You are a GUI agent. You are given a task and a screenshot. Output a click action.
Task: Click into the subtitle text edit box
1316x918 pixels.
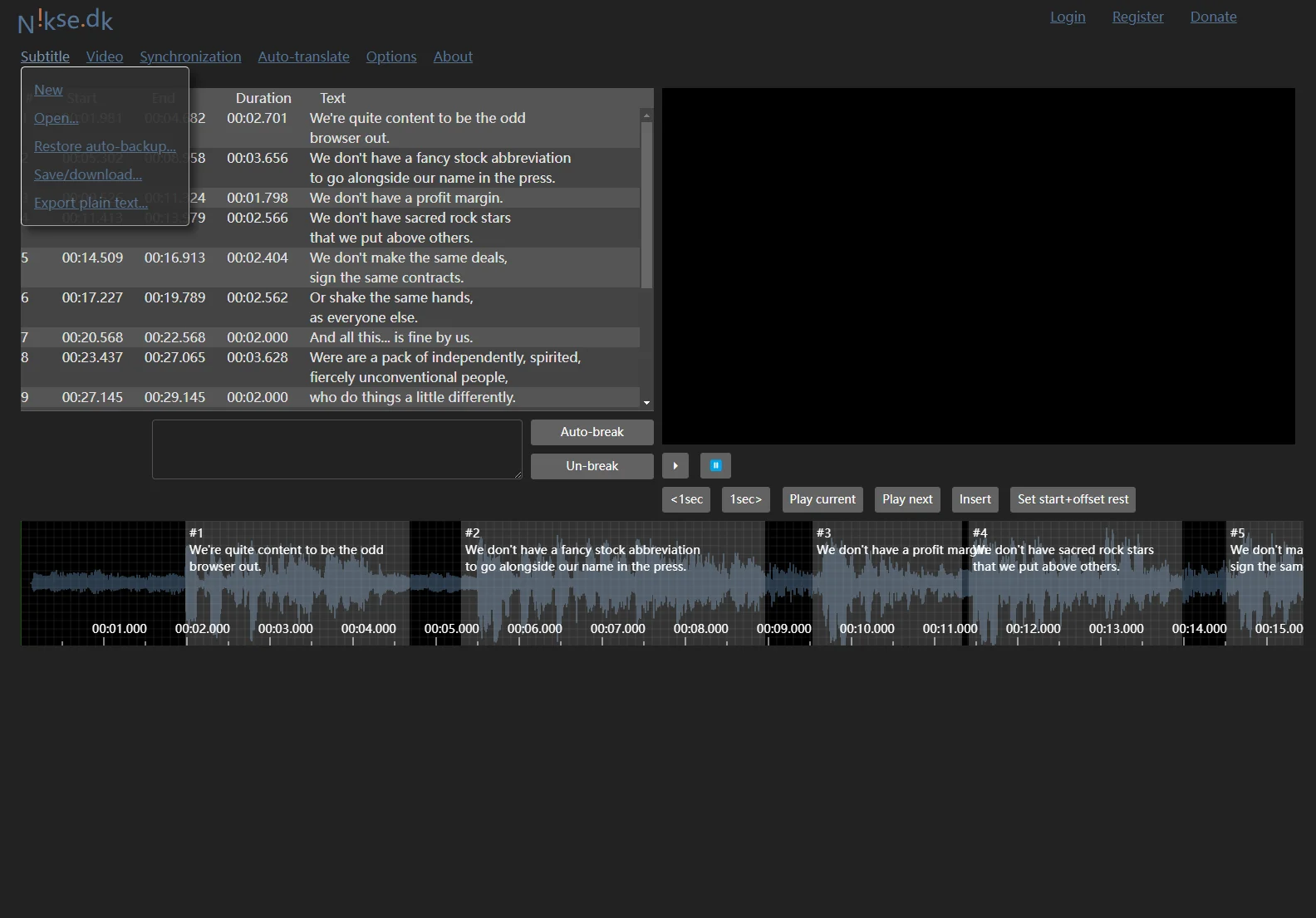[336, 449]
